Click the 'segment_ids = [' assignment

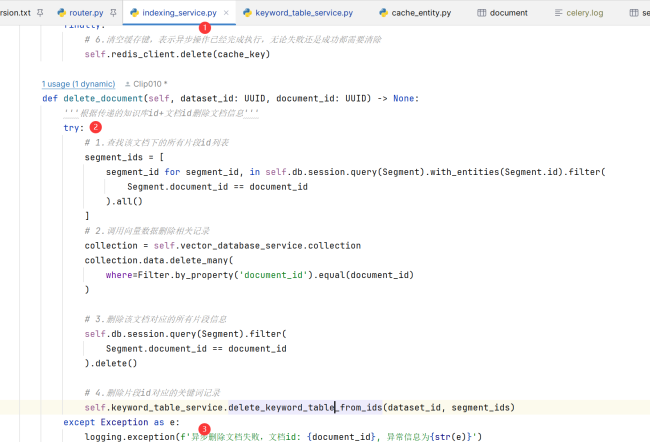pyautogui.click(x=124, y=157)
